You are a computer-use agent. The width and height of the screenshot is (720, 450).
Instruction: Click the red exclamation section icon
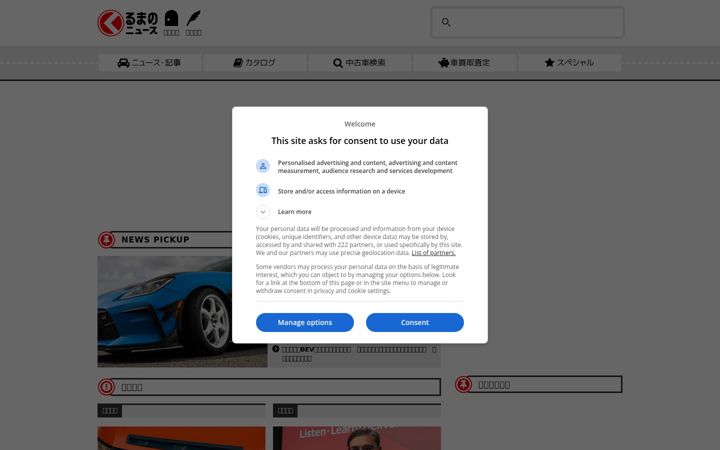(x=107, y=387)
